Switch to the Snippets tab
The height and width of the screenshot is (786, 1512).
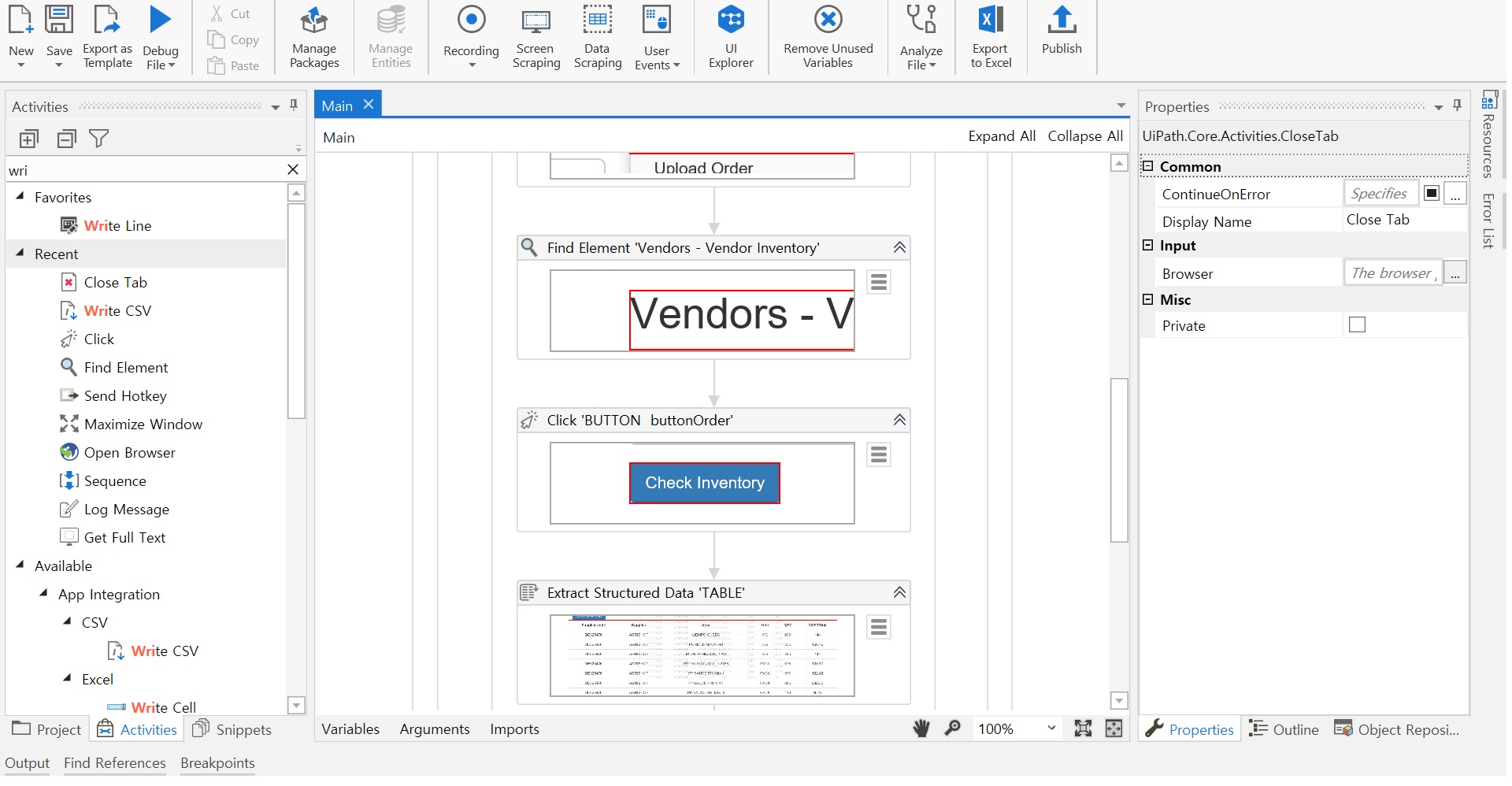pyautogui.click(x=232, y=729)
